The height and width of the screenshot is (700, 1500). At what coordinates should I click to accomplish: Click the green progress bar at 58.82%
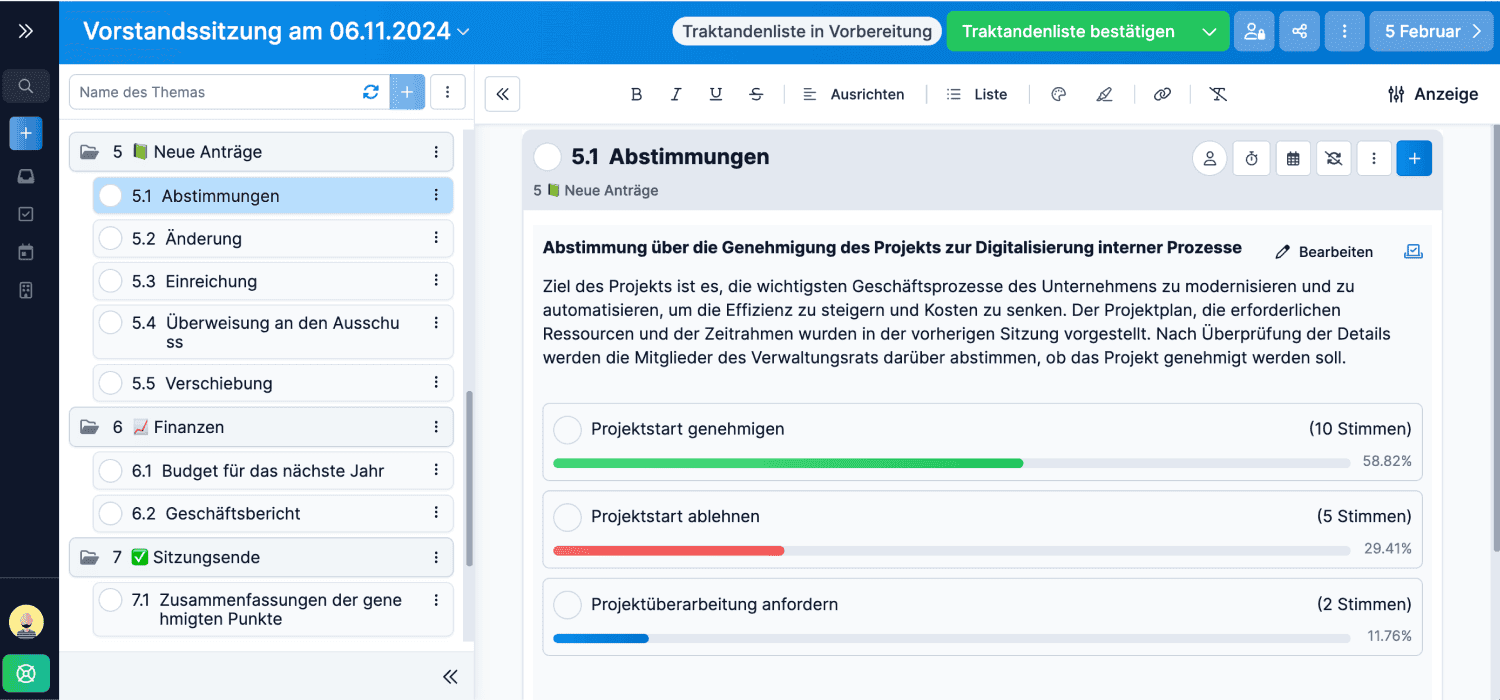790,463
